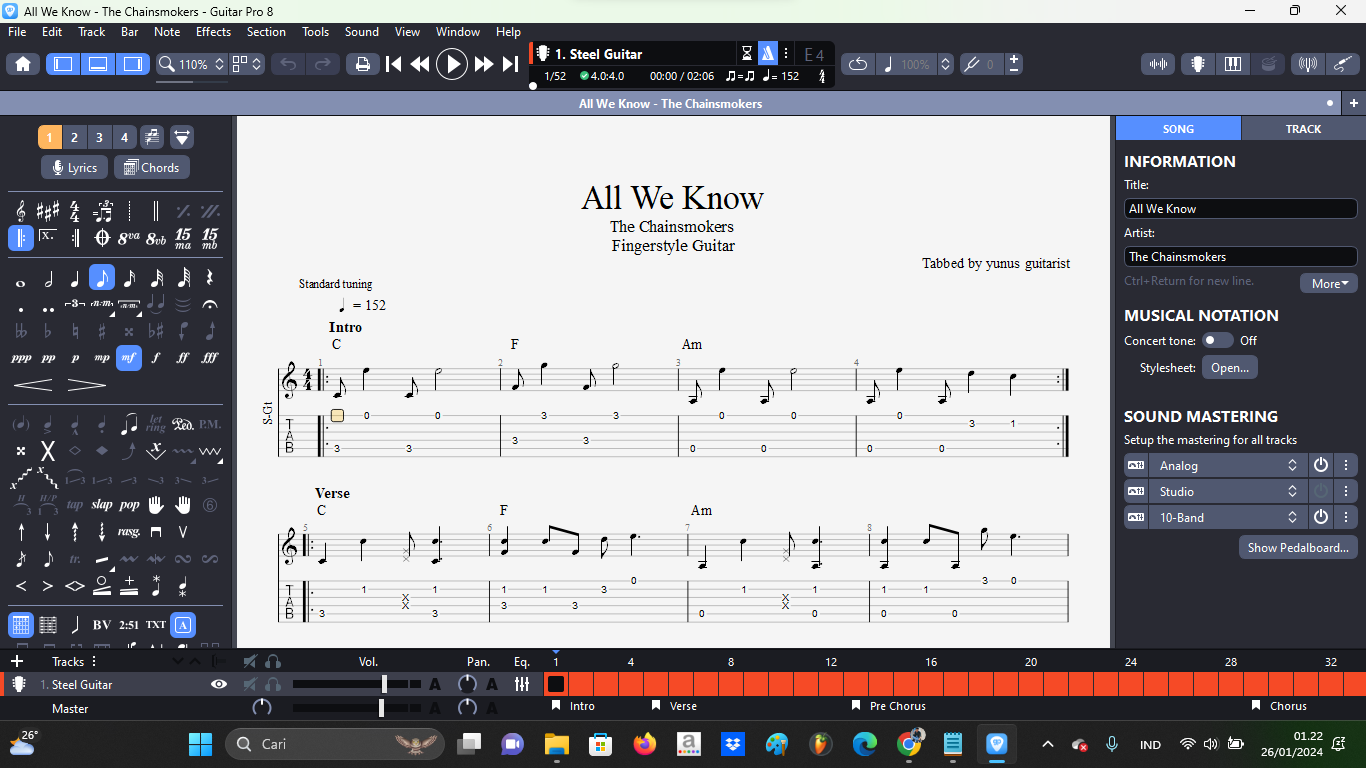The image size is (1366, 768).
Task: Toggle the count-in hourglass button
Action: 746,54
